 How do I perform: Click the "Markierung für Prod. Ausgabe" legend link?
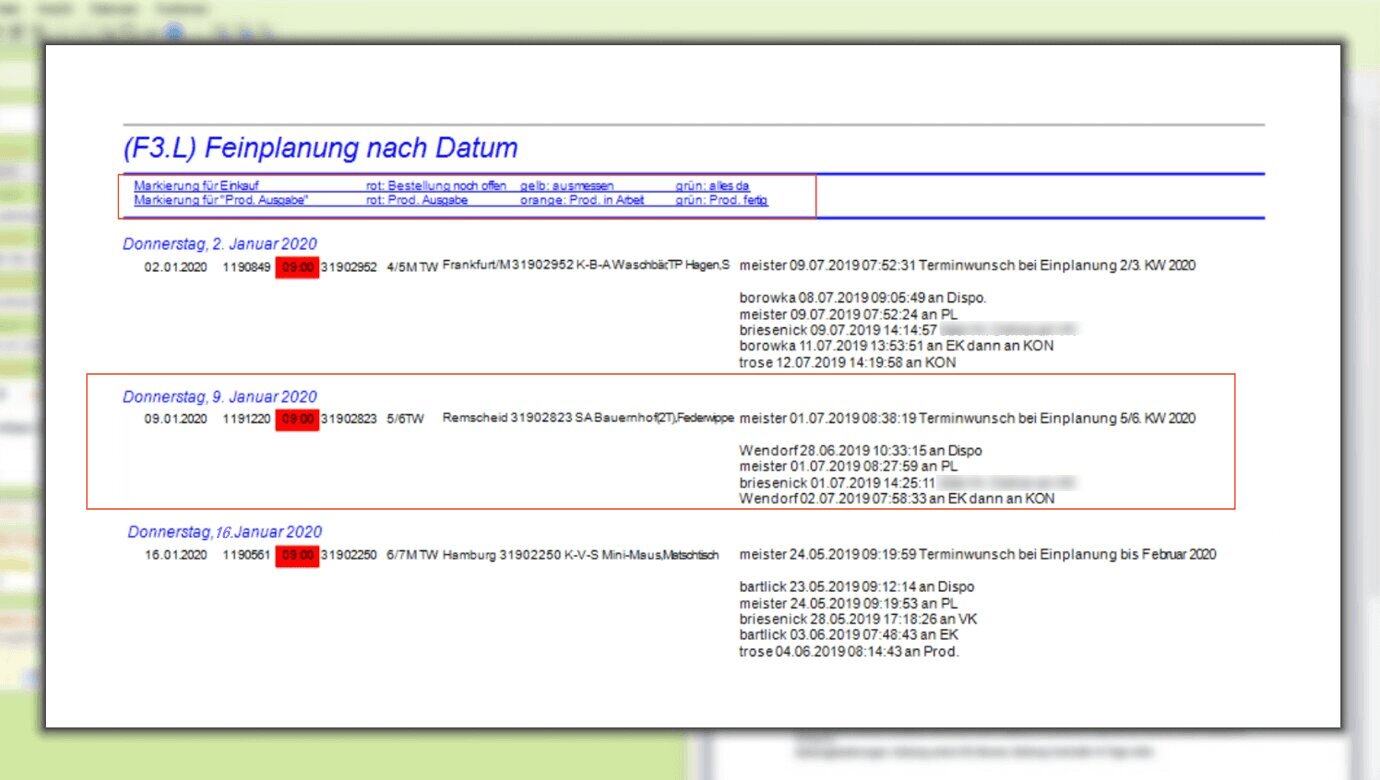221,200
